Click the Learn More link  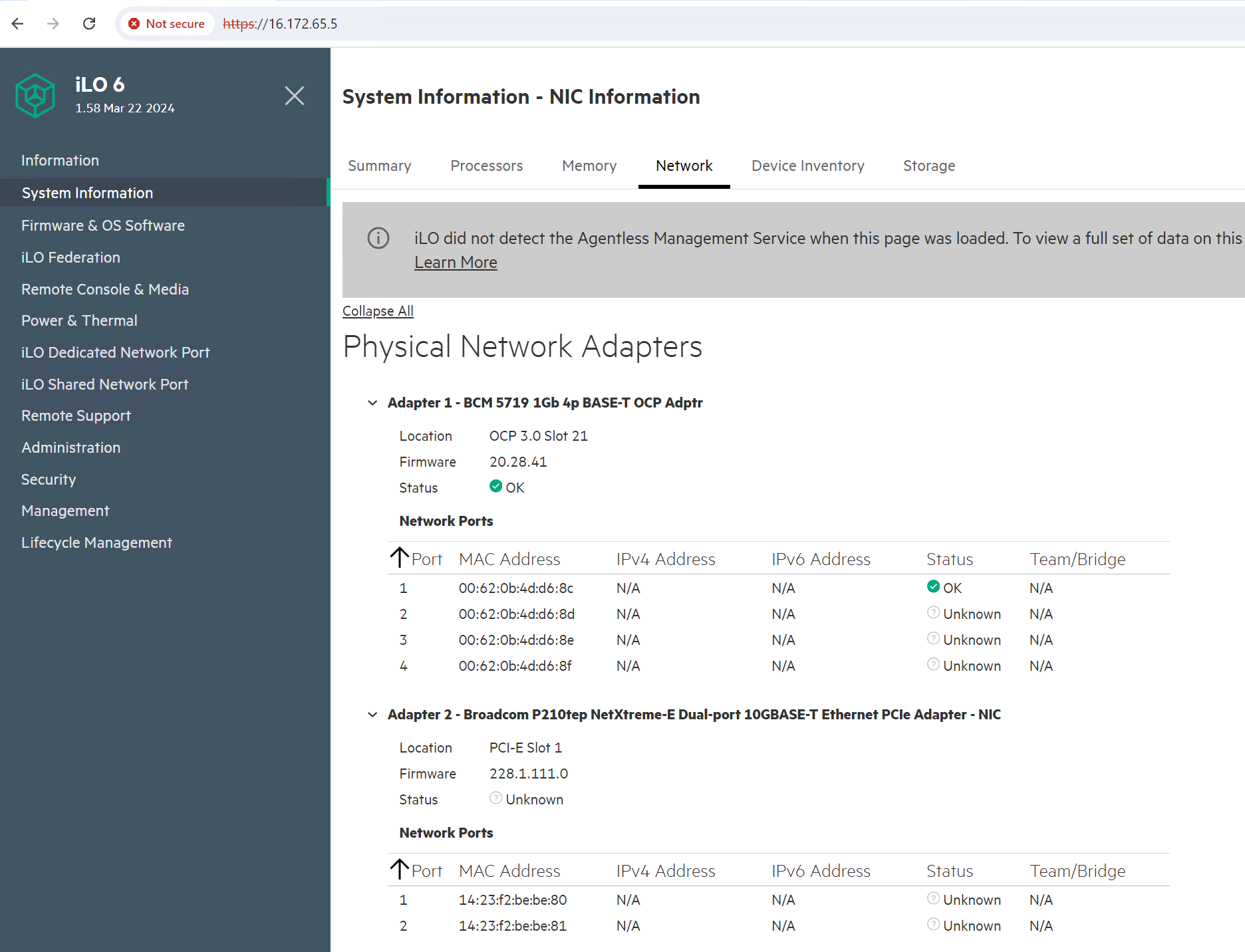click(456, 263)
